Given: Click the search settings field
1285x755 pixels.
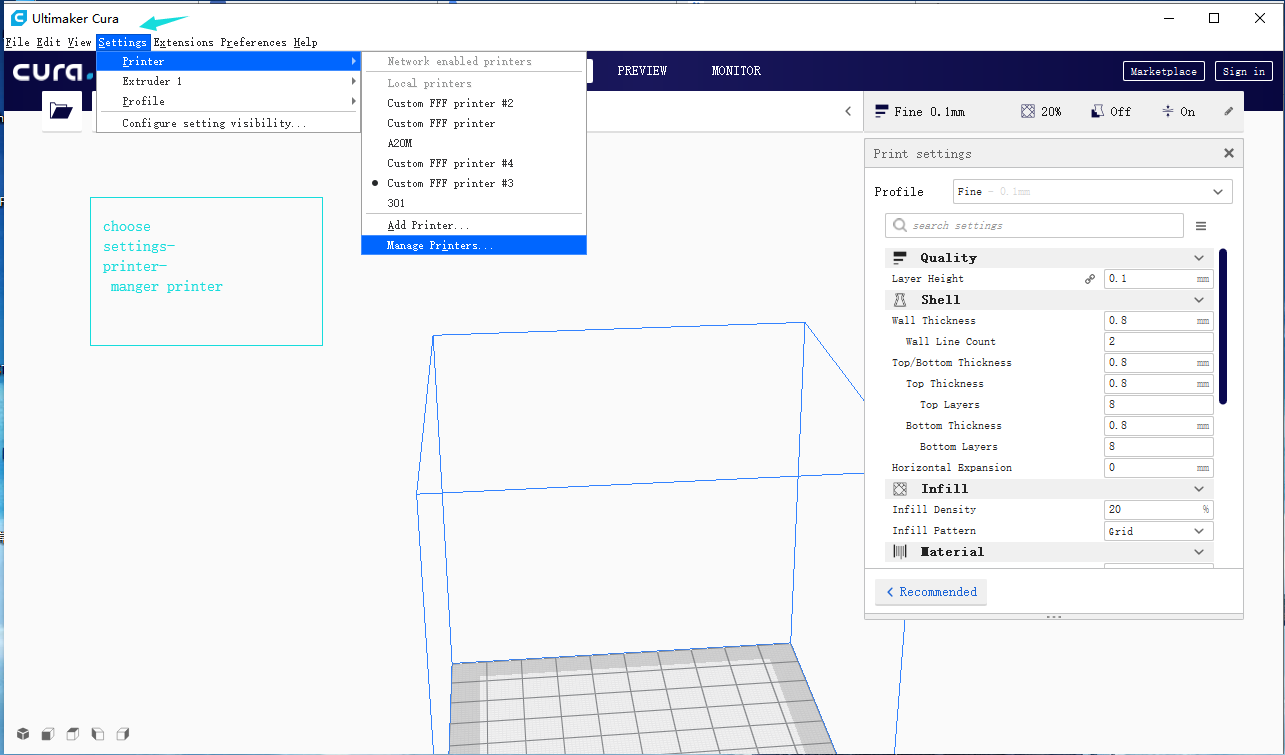Looking at the screenshot, I should coord(1035,226).
